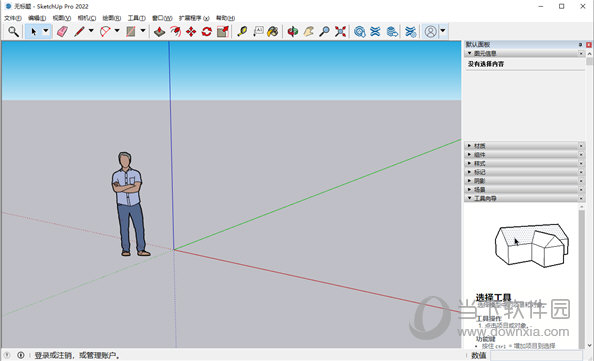Open the 编辑(E) menu
This screenshot has height=361, width=594.
pyautogui.click(x=37, y=18)
